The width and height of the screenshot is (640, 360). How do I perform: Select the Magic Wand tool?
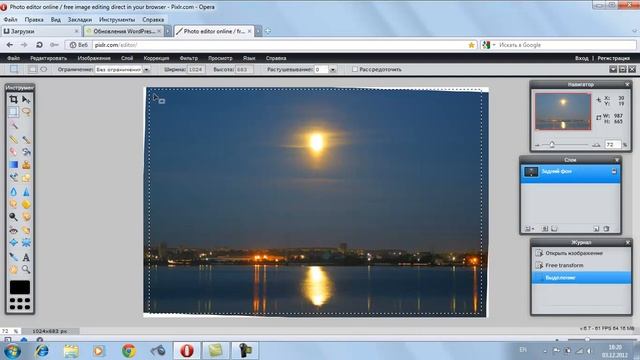[13, 125]
